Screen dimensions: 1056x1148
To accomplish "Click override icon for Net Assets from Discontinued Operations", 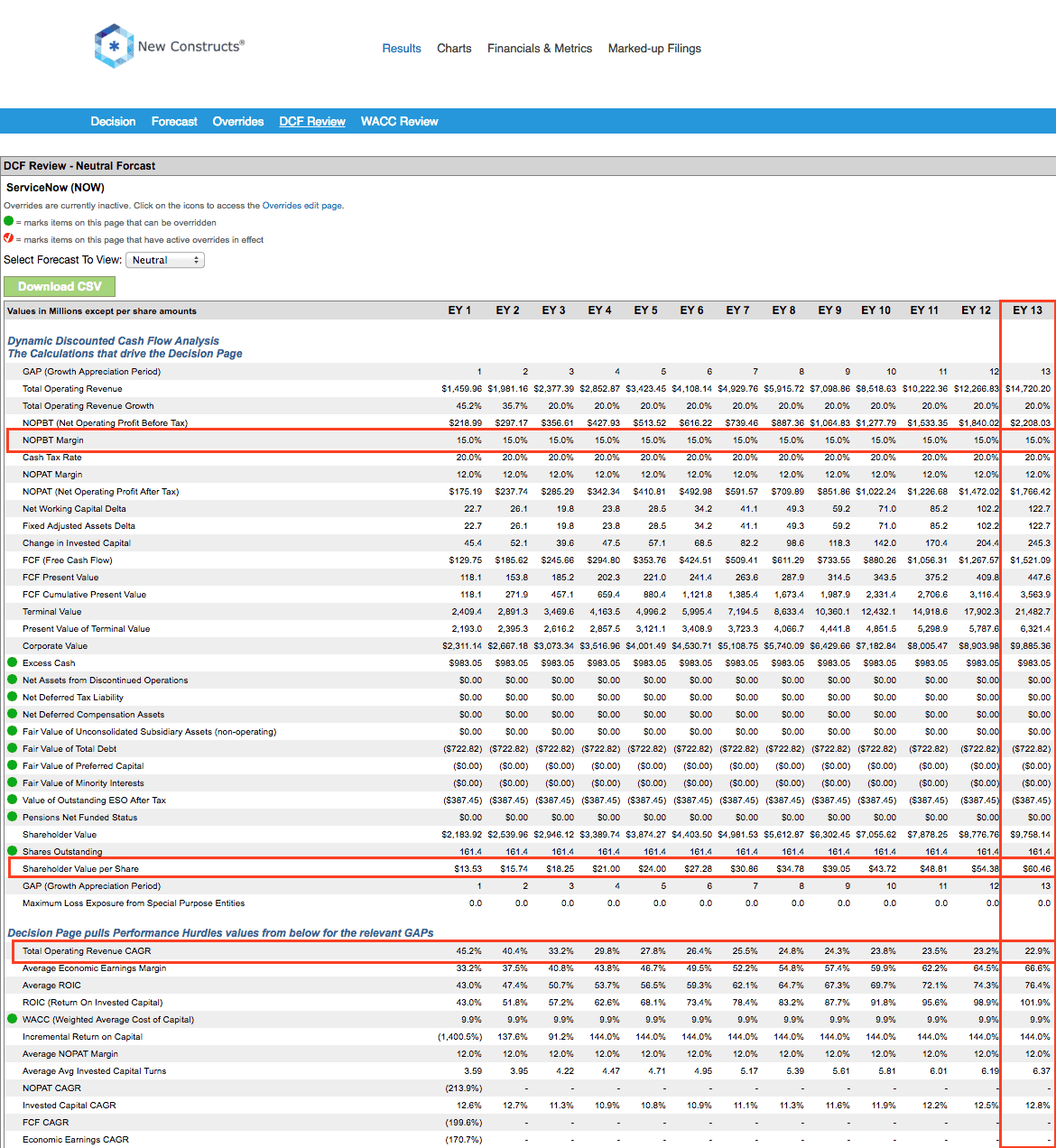I will point(12,680).
